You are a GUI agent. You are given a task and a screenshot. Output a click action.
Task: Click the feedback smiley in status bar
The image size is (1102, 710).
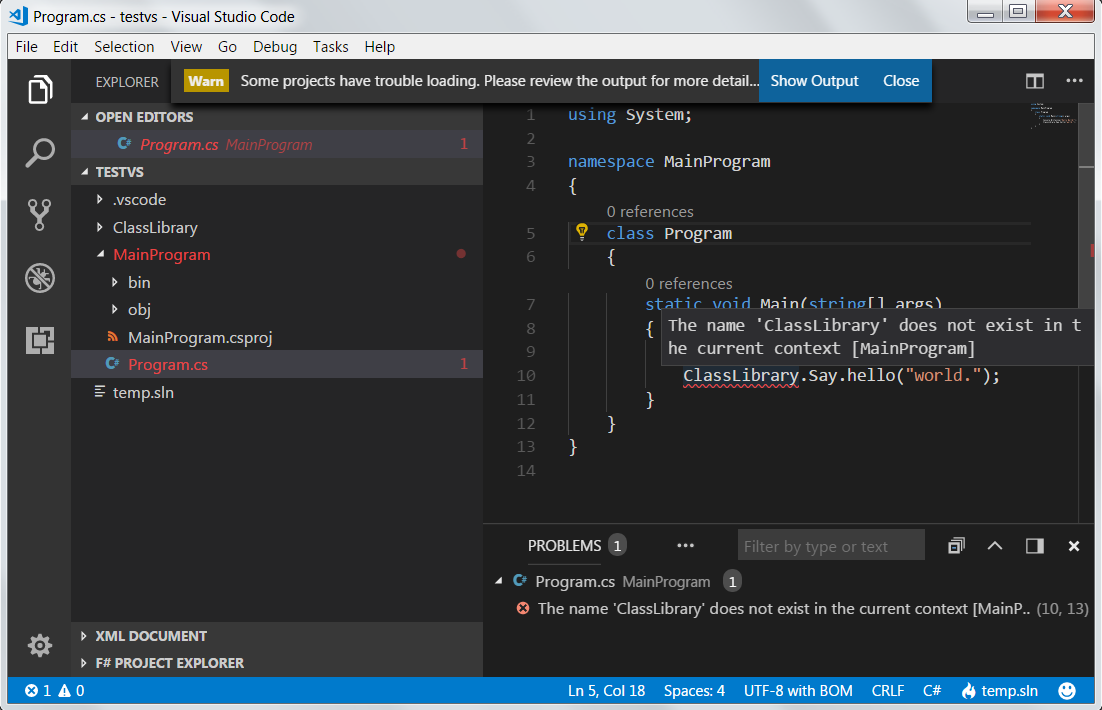1067,691
